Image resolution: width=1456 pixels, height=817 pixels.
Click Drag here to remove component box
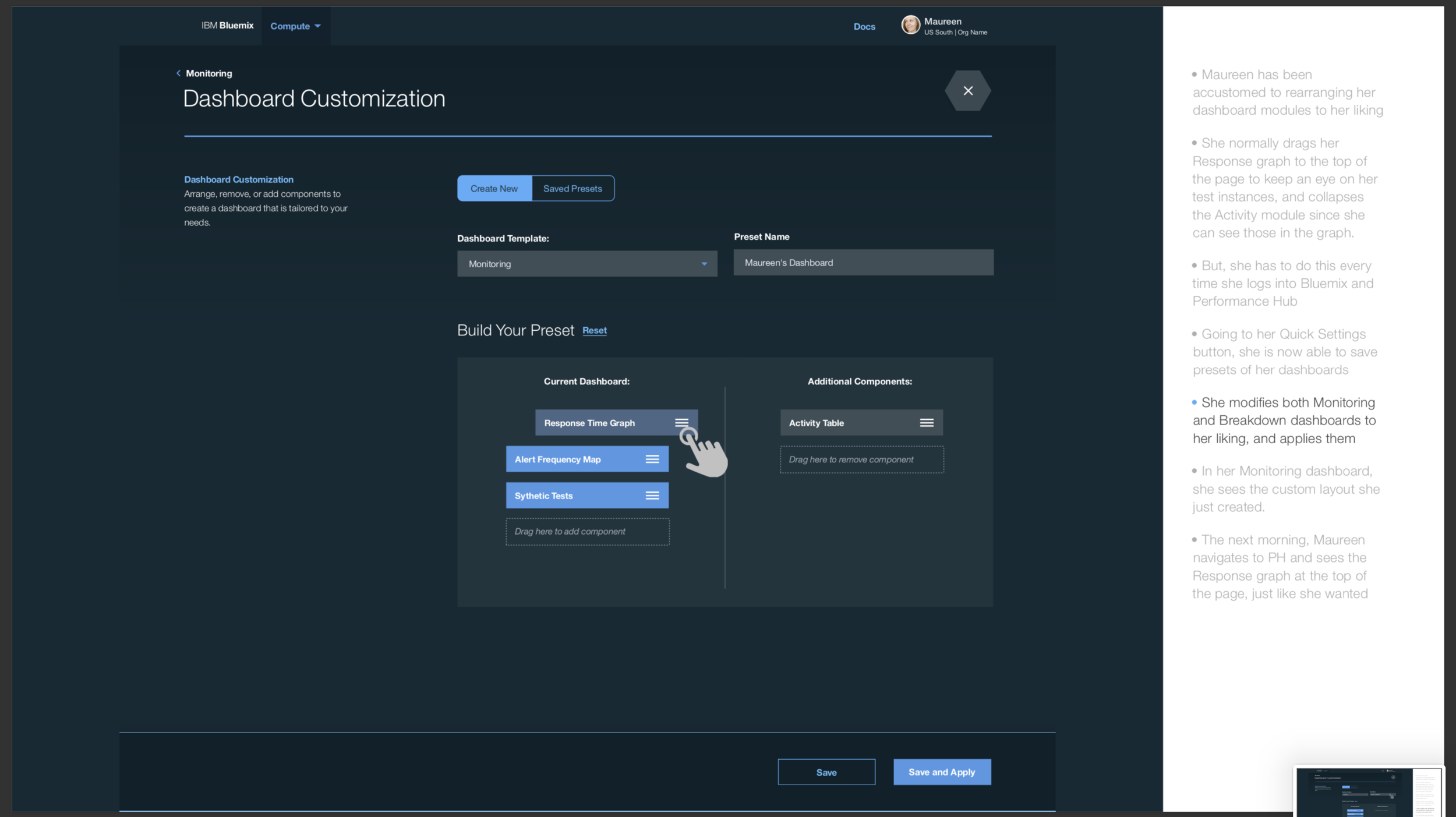(861, 459)
